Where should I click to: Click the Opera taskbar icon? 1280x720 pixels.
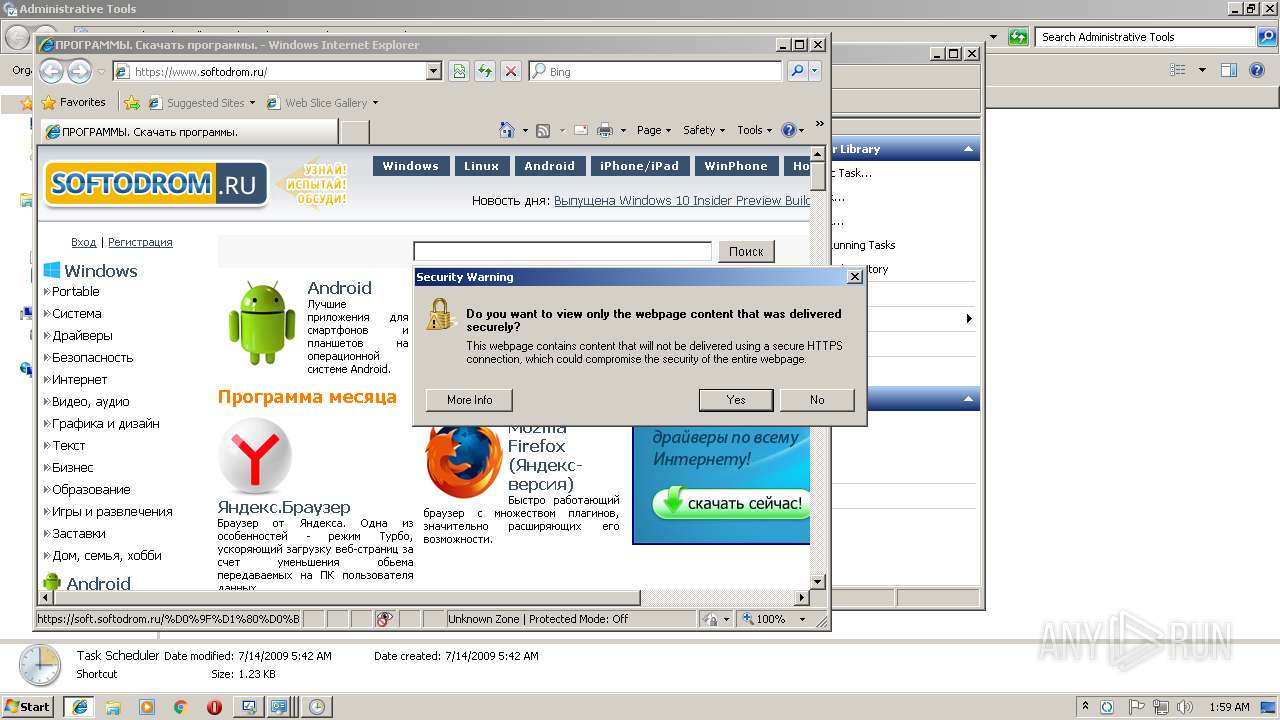pos(214,706)
